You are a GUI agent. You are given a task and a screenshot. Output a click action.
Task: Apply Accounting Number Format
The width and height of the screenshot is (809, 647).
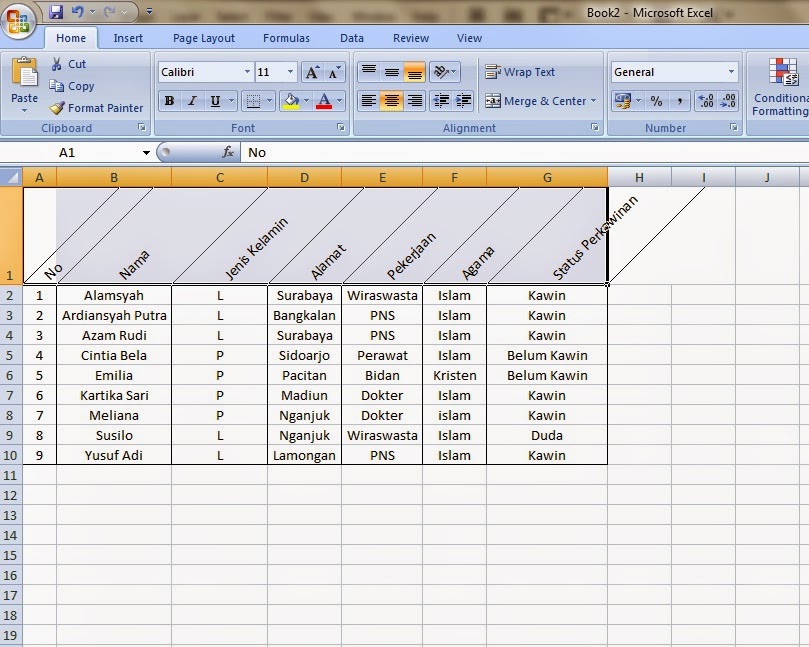point(623,101)
